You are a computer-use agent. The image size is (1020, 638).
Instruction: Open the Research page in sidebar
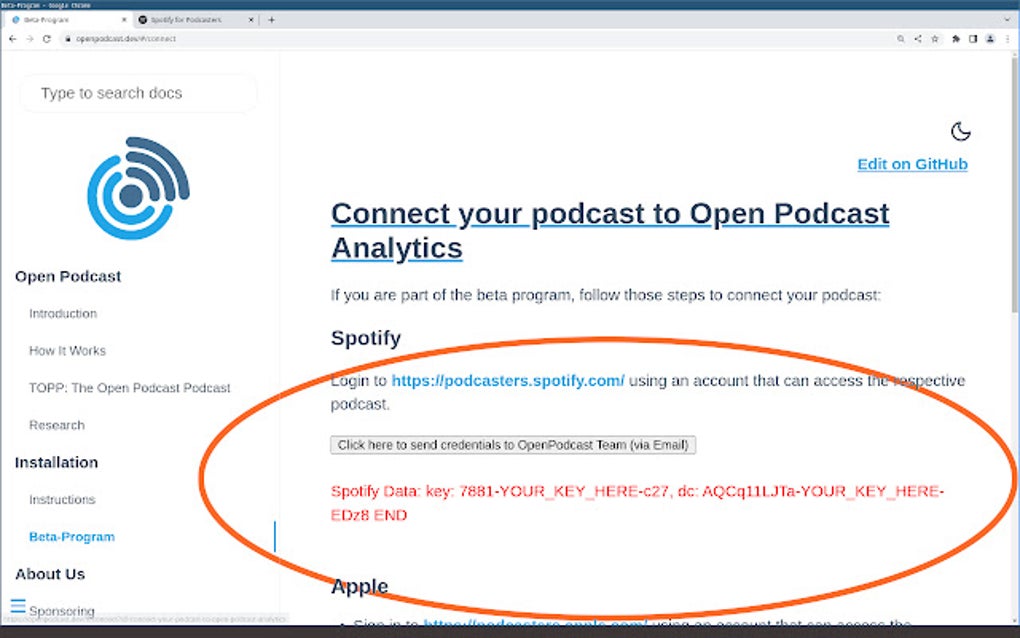click(57, 425)
